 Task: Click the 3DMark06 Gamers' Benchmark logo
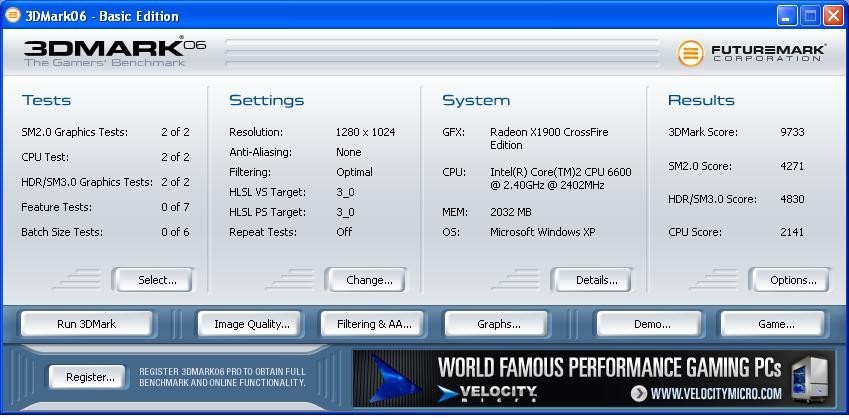point(114,52)
